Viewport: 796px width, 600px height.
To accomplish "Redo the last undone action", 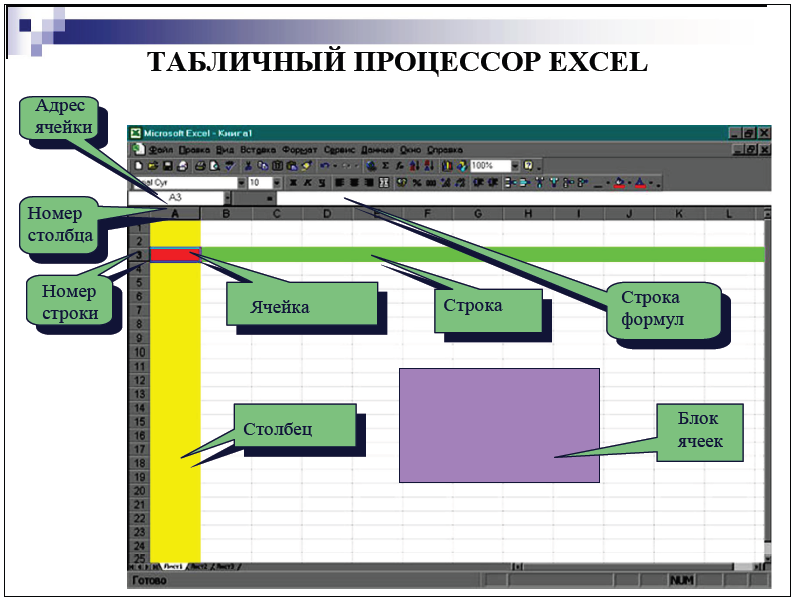I will coord(347,165).
